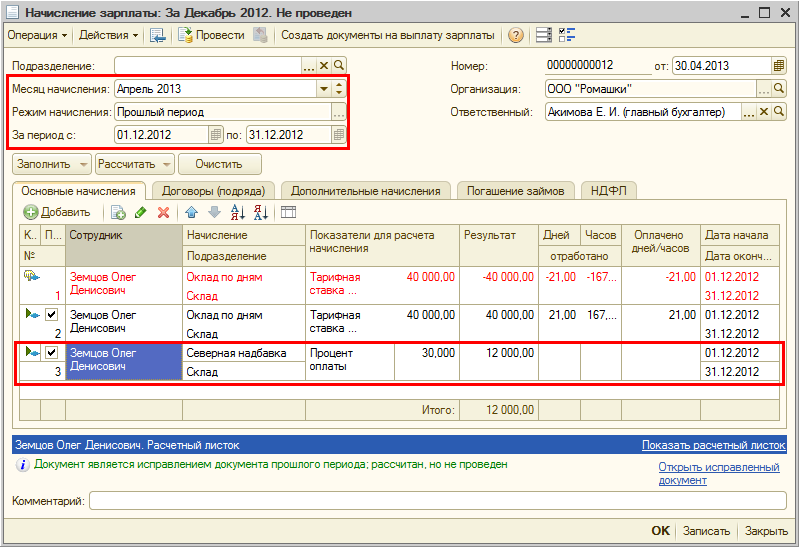Click the red X delete row icon
This screenshot has width=799, height=547.
(163, 212)
